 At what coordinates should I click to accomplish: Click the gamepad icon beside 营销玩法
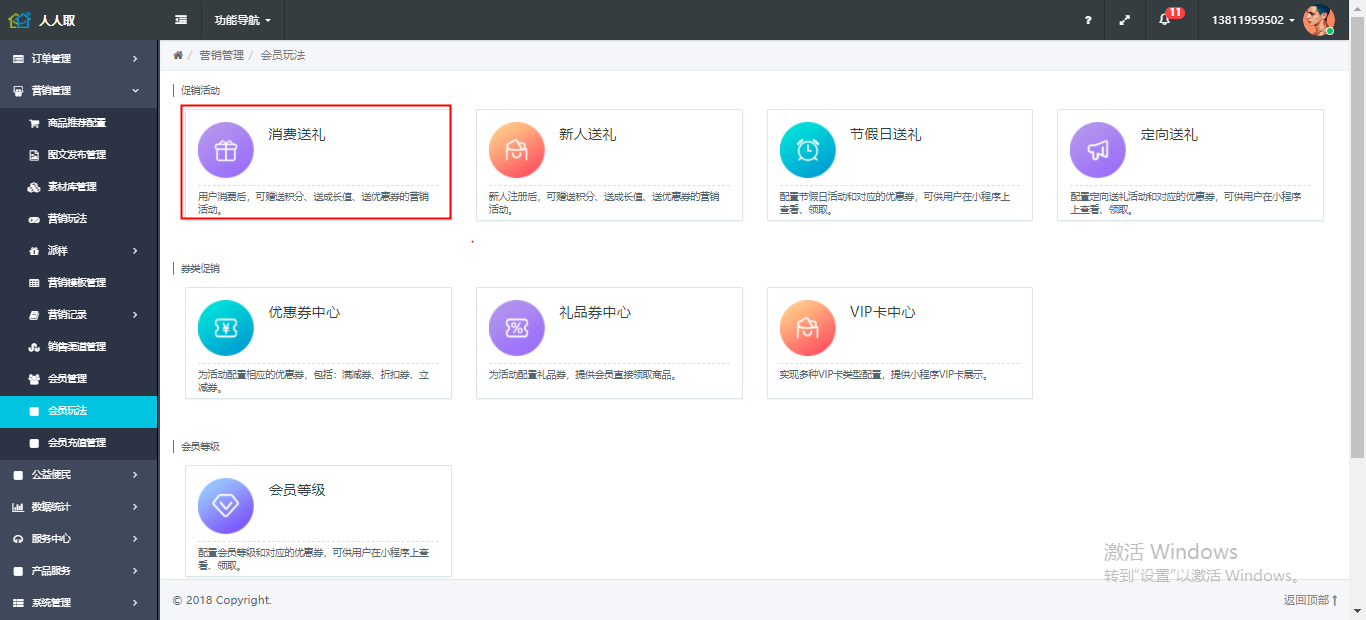point(34,219)
